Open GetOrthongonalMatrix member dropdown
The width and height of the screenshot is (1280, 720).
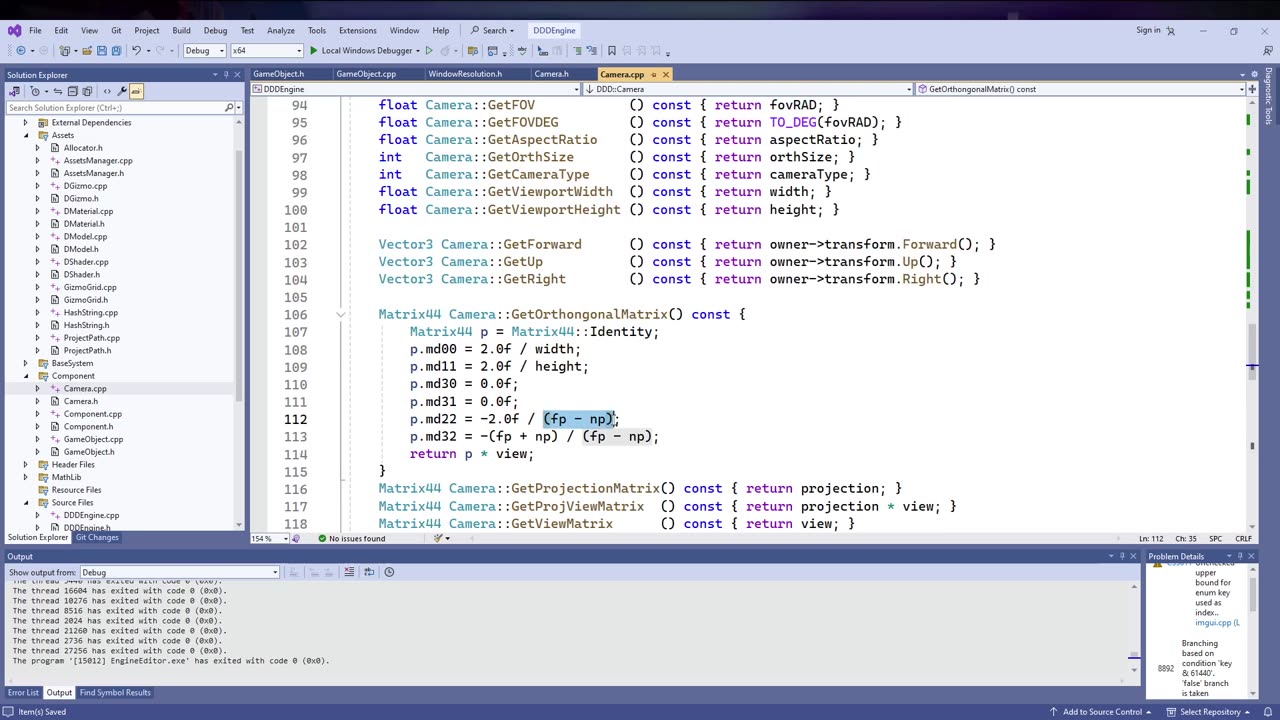(1080, 89)
